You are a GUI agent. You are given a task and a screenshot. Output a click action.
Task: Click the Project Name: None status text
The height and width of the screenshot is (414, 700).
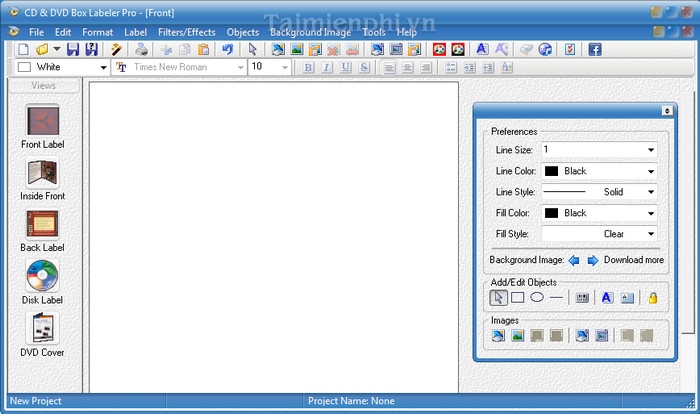351,401
